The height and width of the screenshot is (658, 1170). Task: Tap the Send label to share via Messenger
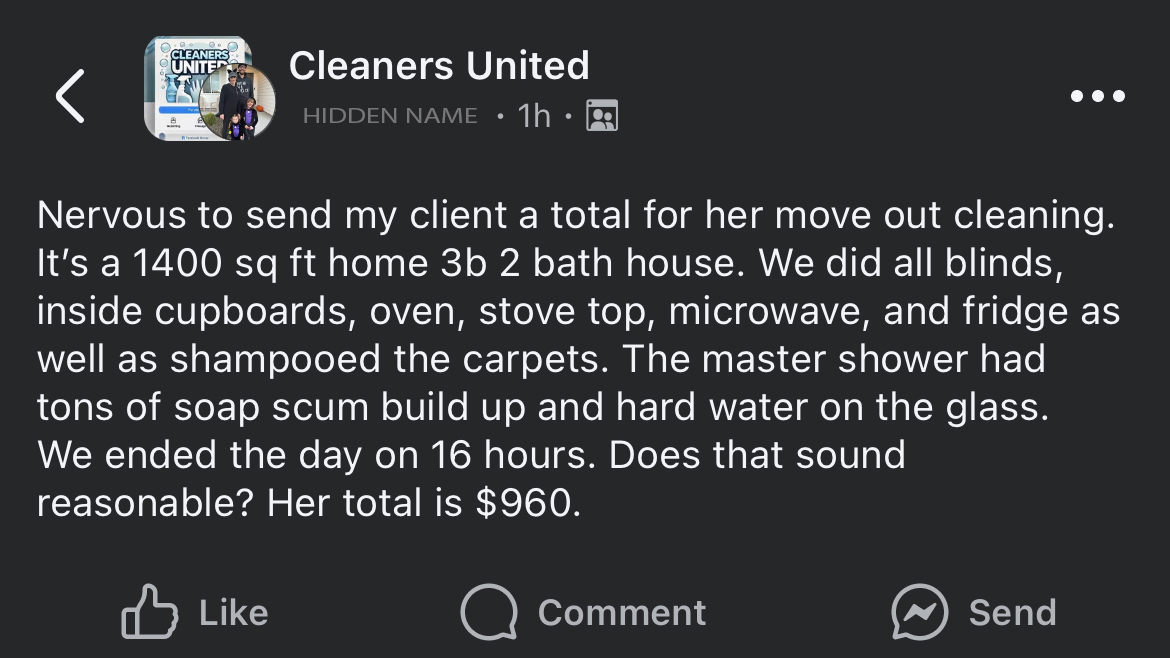(1013, 612)
